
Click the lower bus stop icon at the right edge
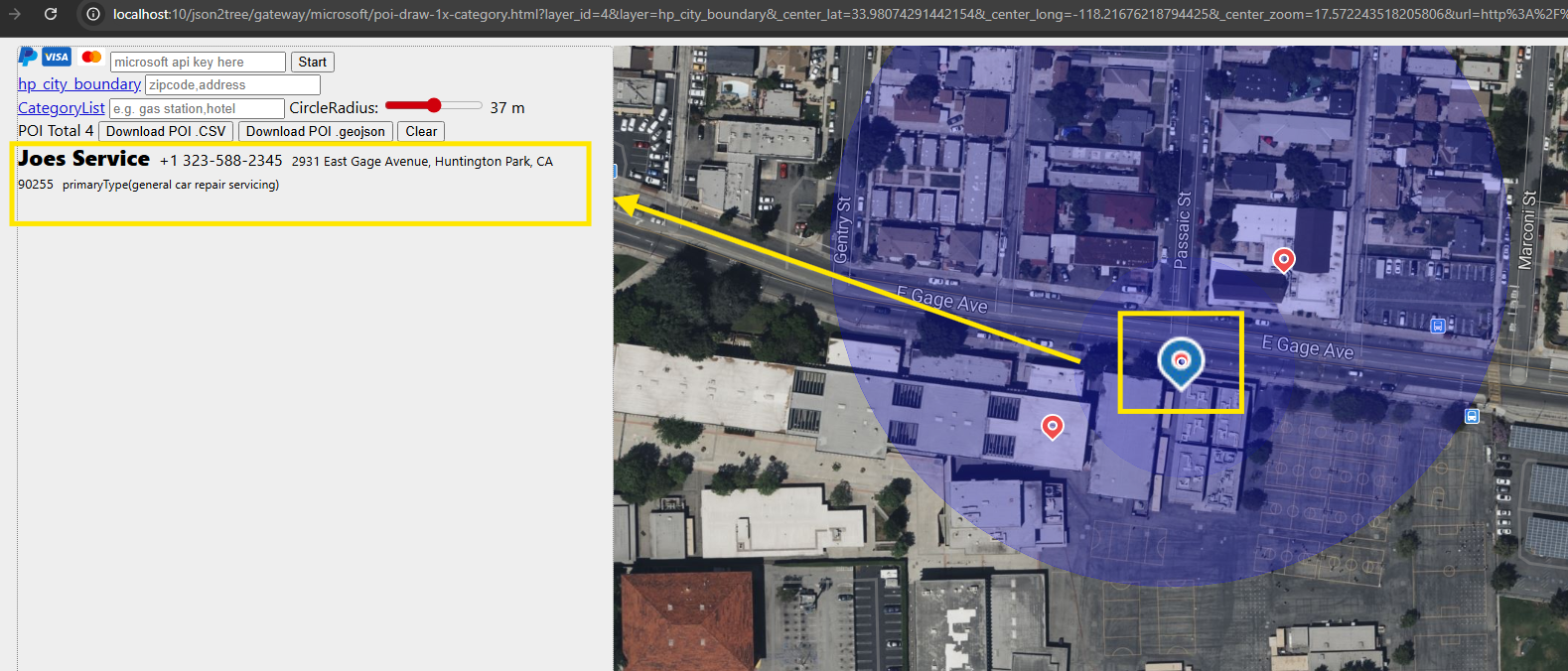(1472, 417)
